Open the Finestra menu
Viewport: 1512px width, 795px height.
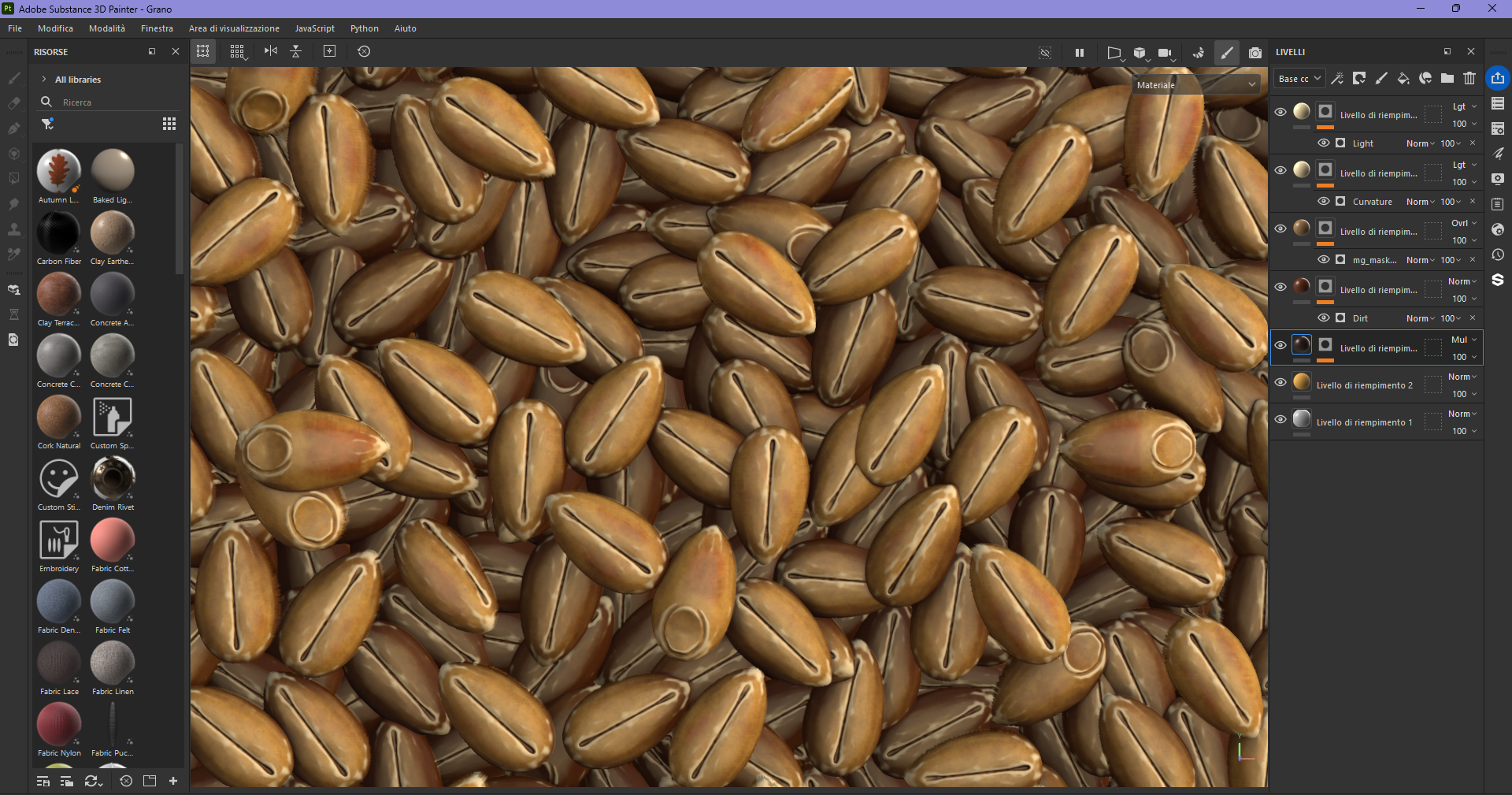[157, 28]
